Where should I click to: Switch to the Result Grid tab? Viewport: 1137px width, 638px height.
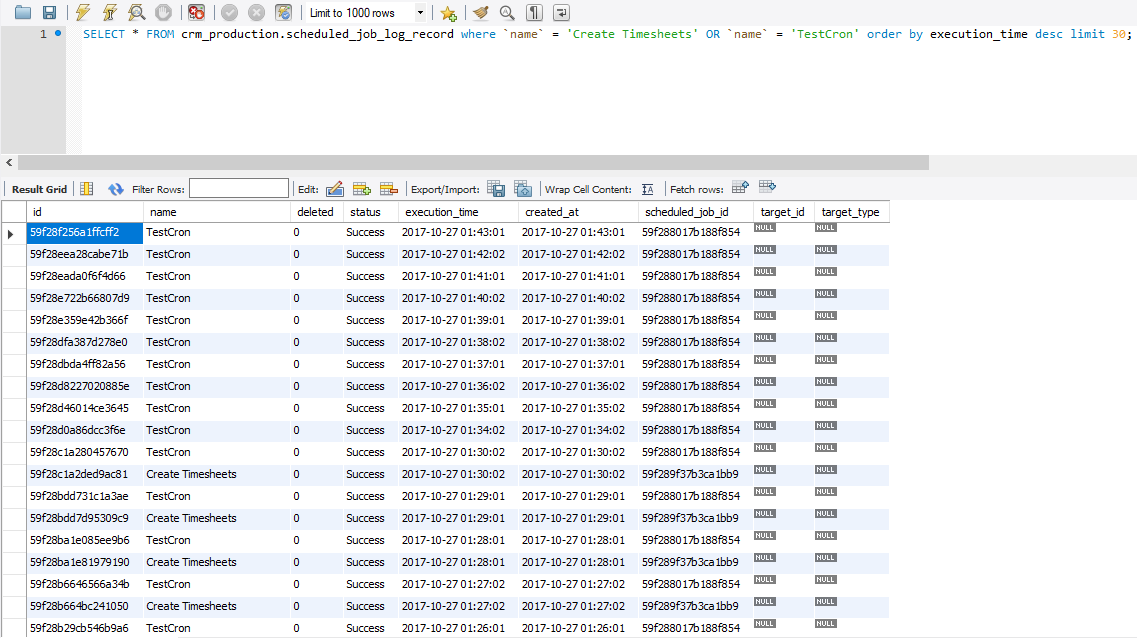coord(38,188)
